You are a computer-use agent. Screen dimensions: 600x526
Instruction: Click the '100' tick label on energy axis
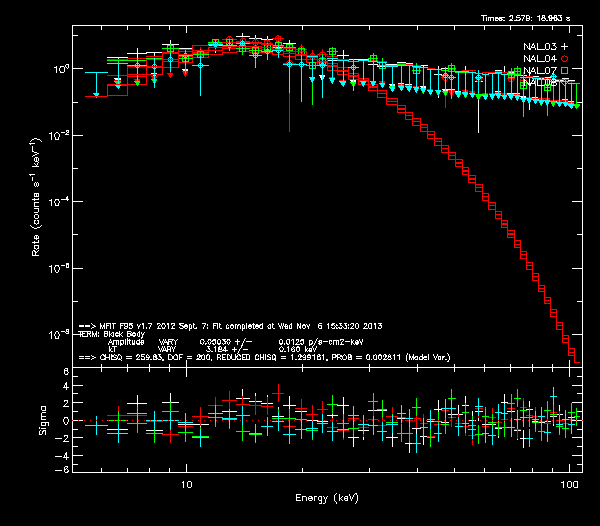click(x=570, y=483)
